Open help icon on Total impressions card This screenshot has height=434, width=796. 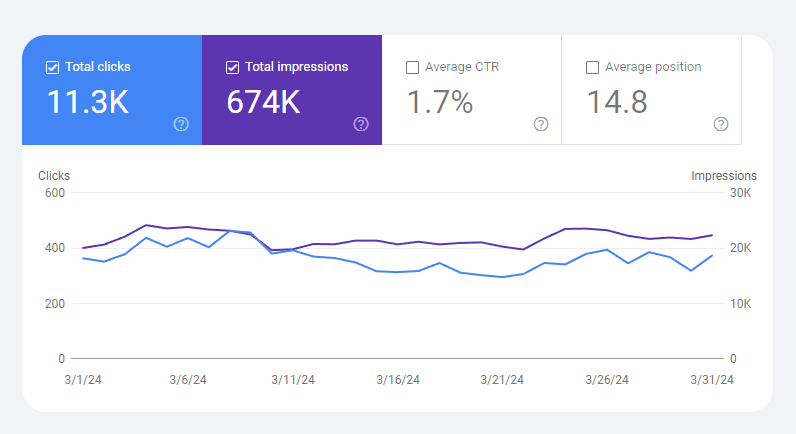[x=361, y=124]
